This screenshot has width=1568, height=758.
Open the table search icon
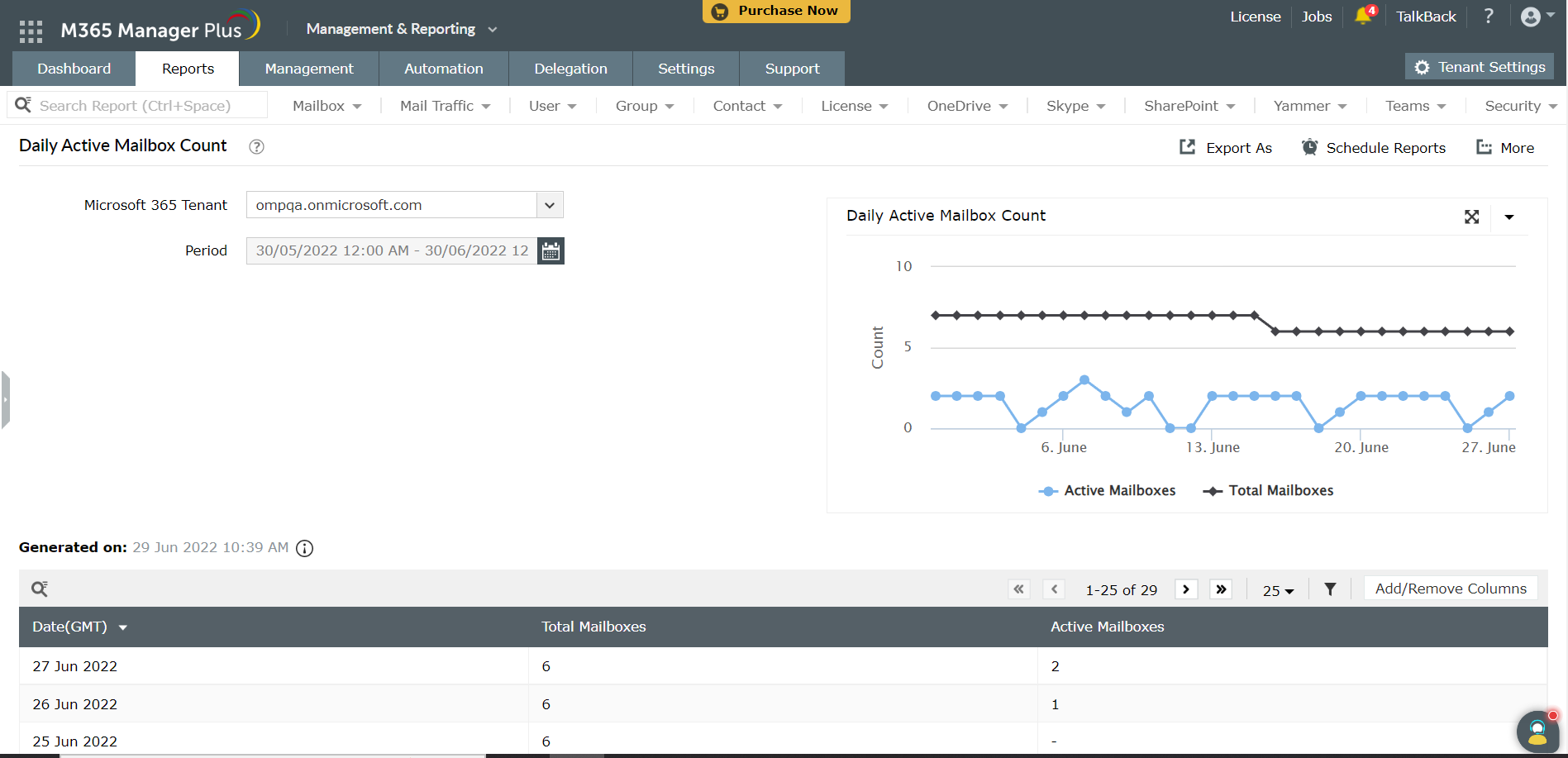[x=40, y=589]
